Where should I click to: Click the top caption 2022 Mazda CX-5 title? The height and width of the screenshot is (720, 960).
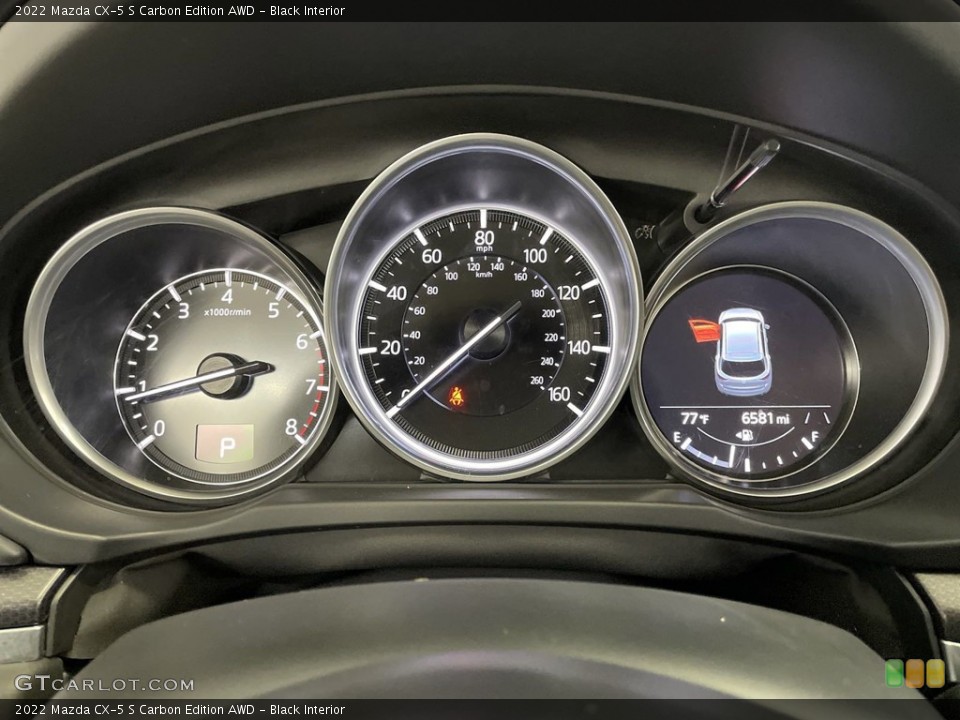click(180, 10)
